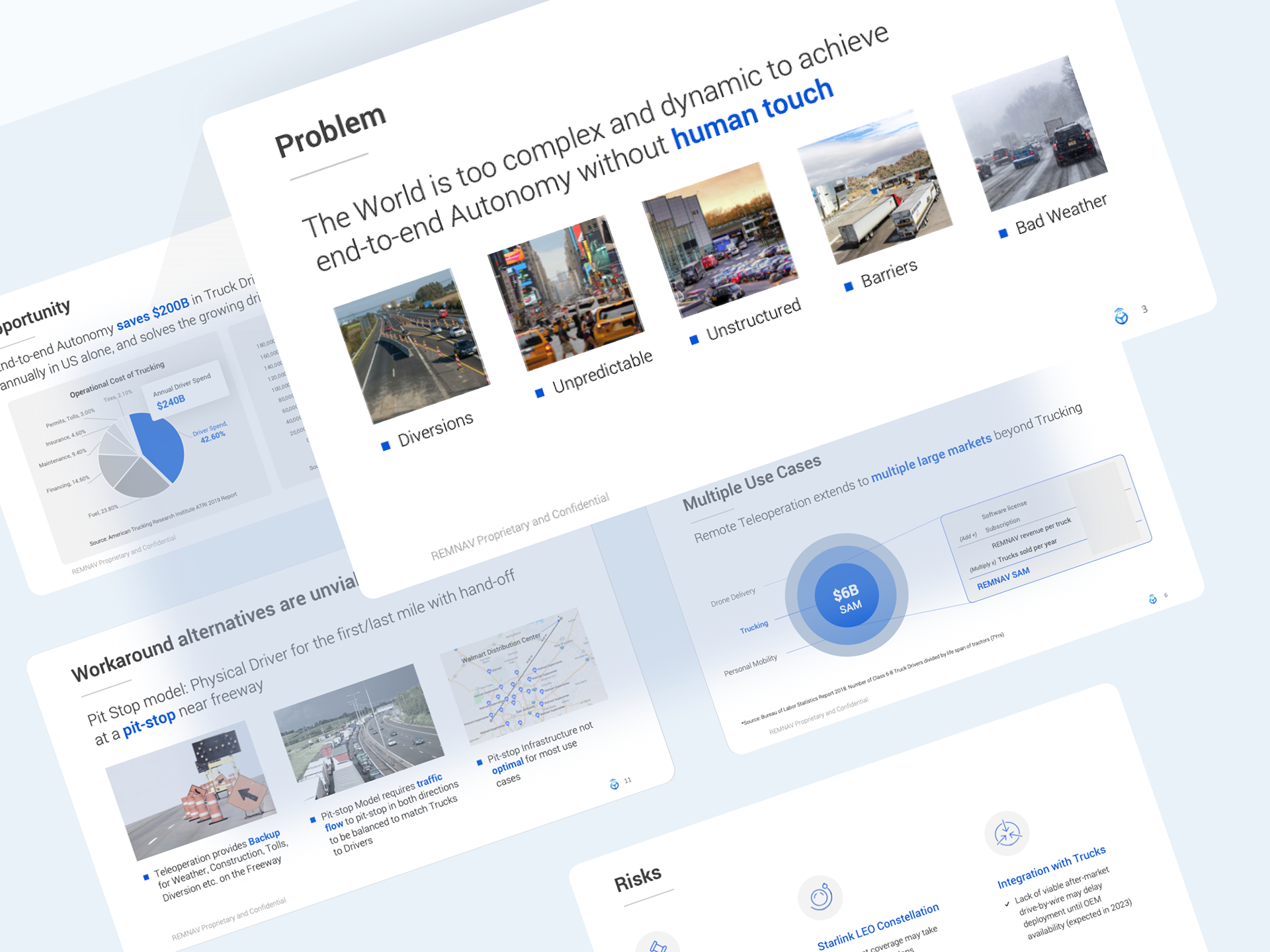Viewport: 1270px width, 952px height.
Task: Select the Diversions highway photo
Action: (411, 346)
